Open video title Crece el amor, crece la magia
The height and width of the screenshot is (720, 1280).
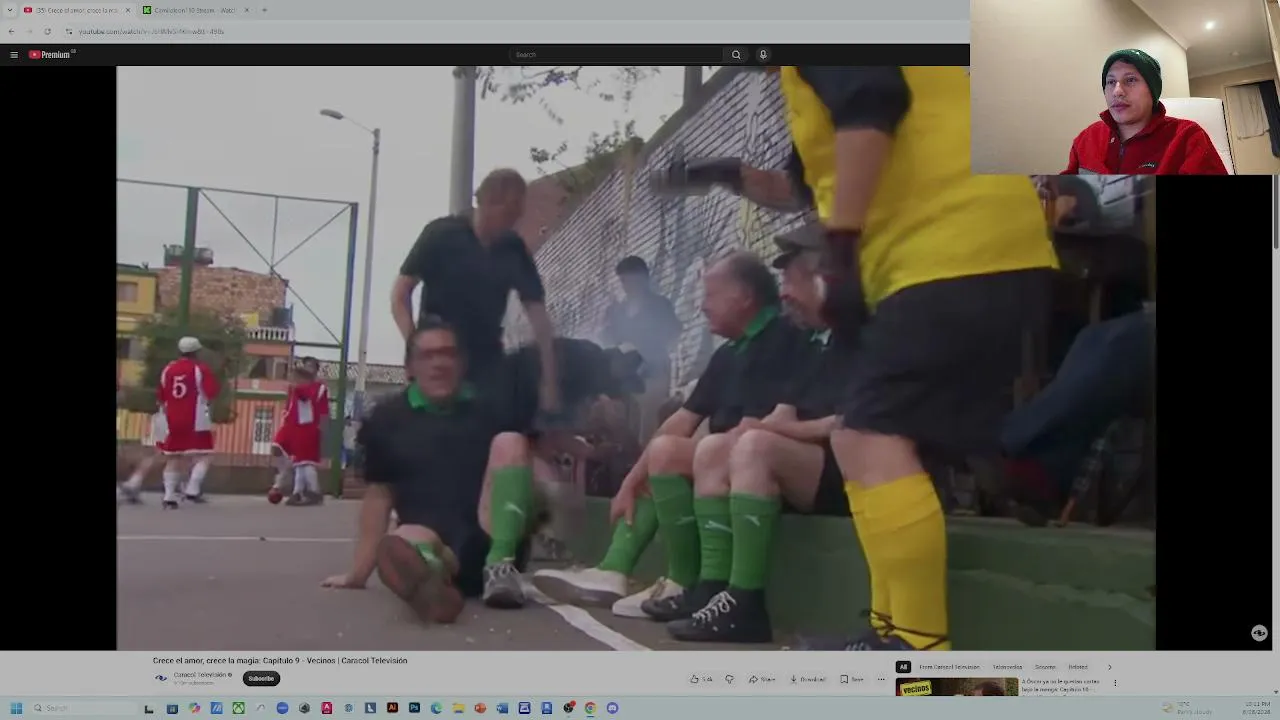pyautogui.click(x=280, y=661)
